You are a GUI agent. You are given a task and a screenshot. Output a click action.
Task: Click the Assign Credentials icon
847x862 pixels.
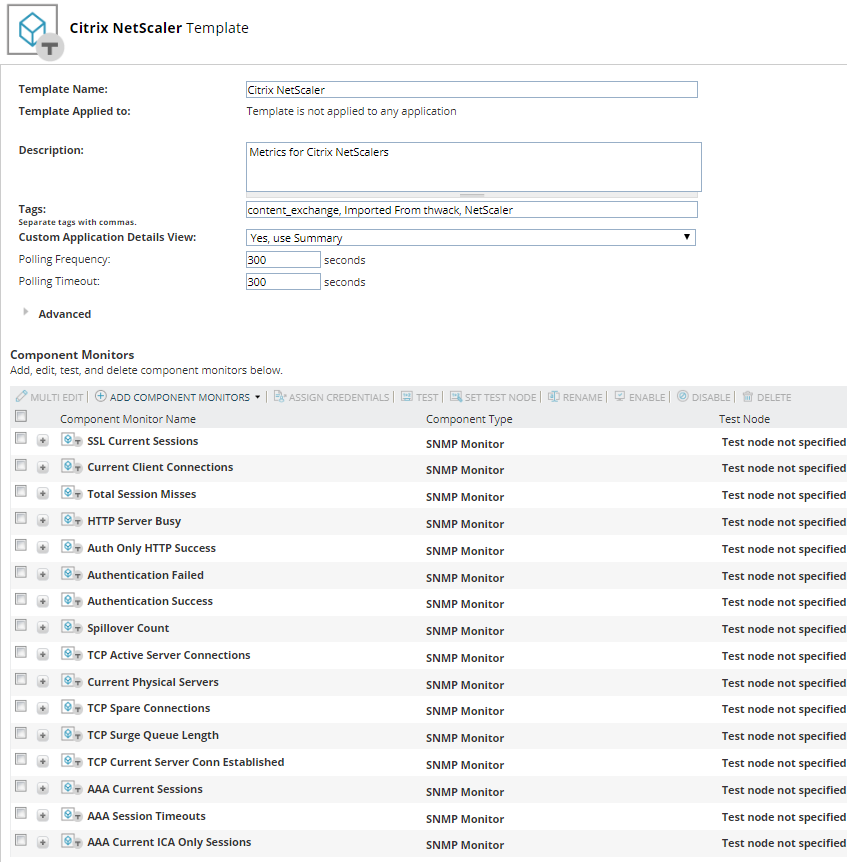tap(280, 396)
